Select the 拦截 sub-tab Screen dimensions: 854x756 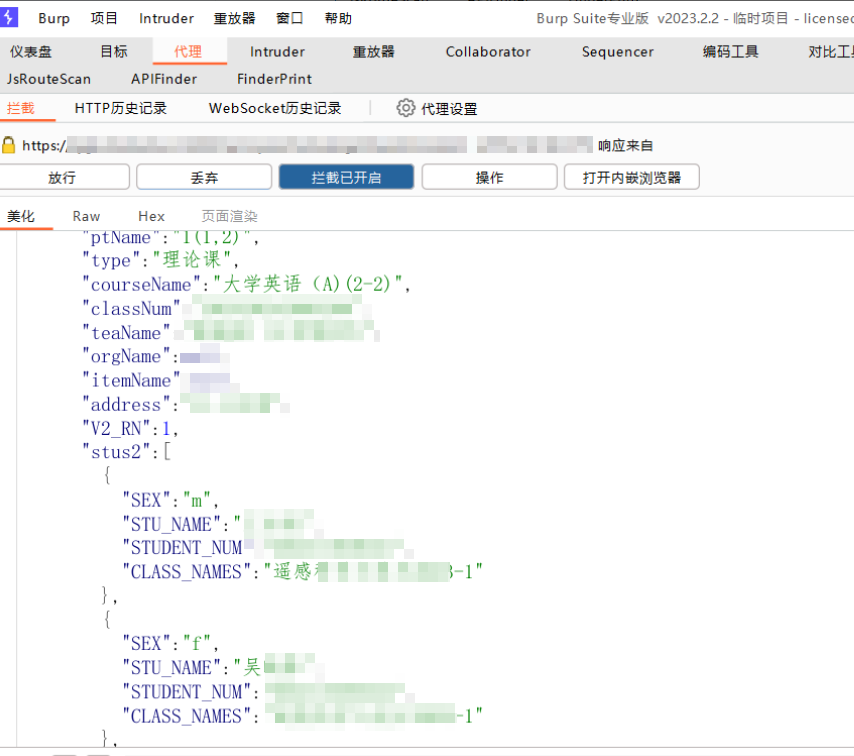point(21,108)
